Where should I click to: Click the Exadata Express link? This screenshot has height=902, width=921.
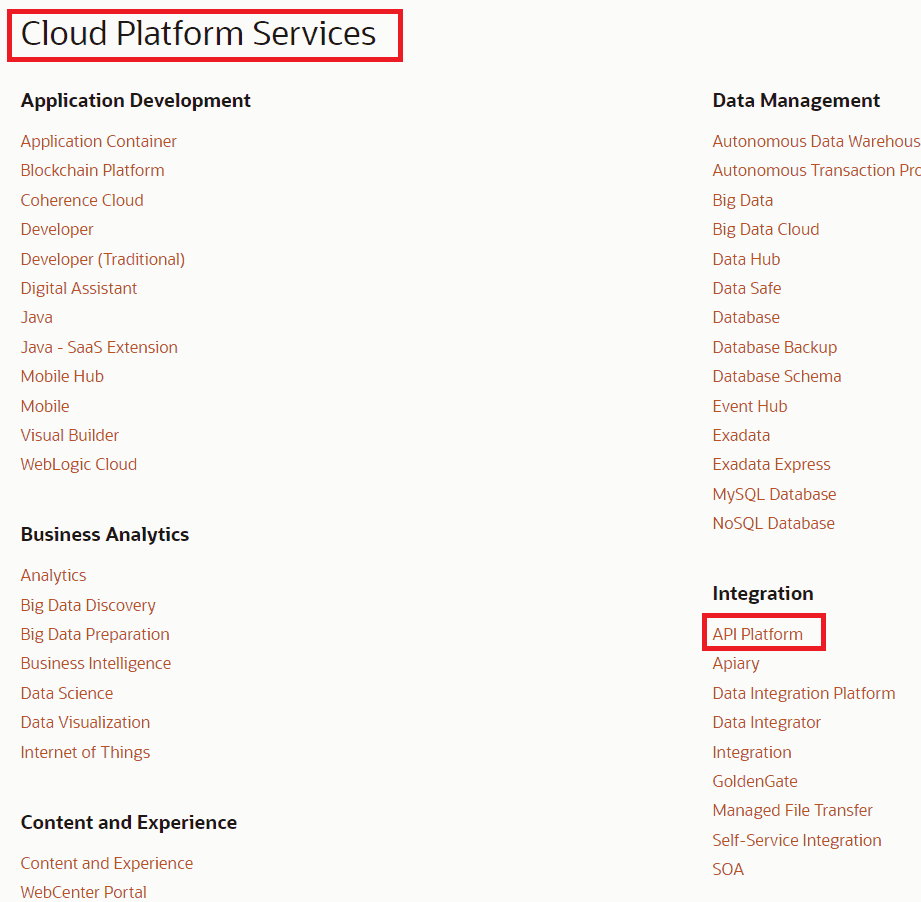771,464
